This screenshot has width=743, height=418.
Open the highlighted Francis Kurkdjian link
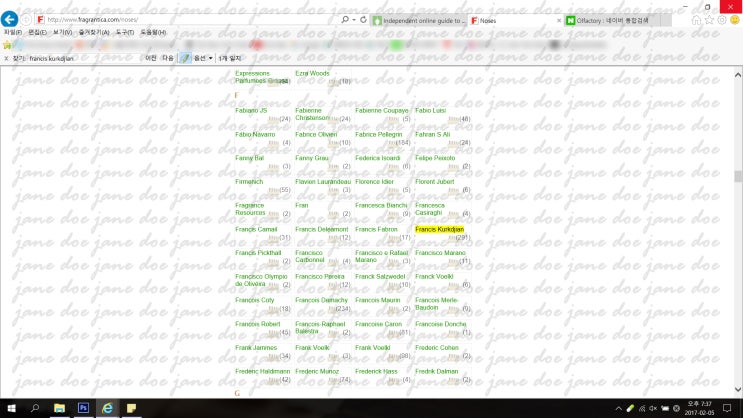tap(439, 229)
